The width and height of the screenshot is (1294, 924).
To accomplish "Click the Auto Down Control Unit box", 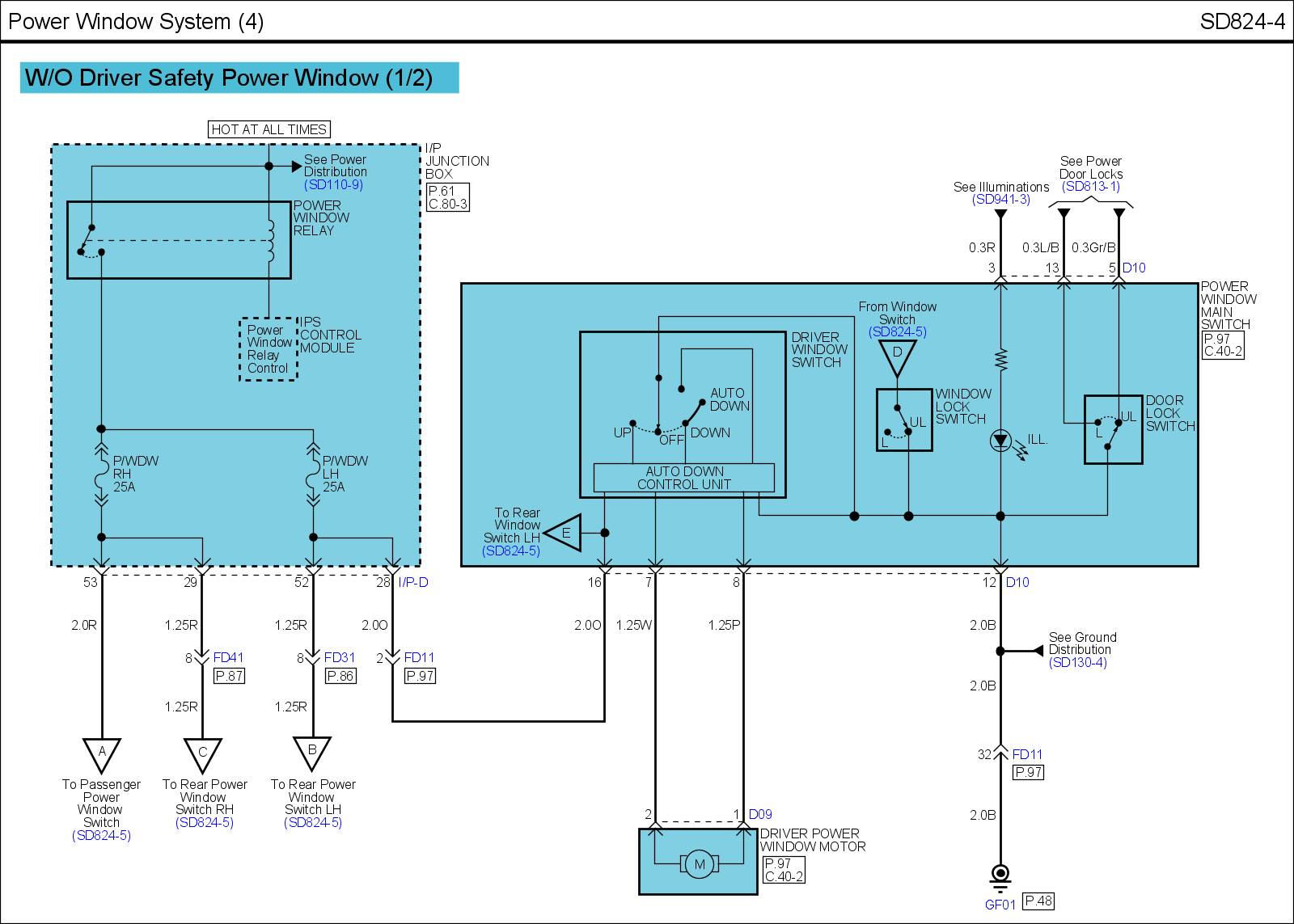I will coord(684,478).
